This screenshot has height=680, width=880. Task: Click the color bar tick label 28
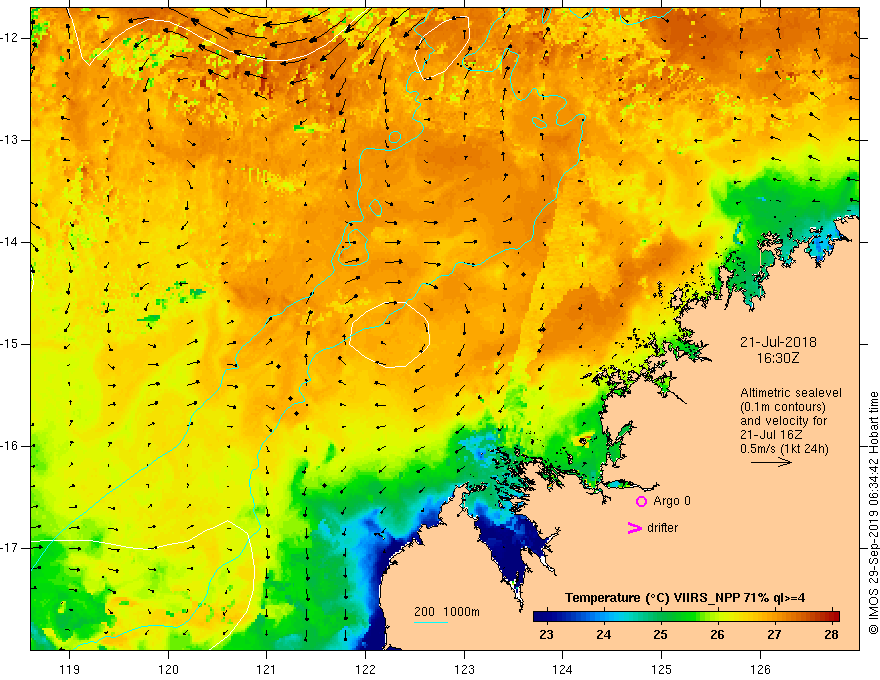[x=832, y=635]
